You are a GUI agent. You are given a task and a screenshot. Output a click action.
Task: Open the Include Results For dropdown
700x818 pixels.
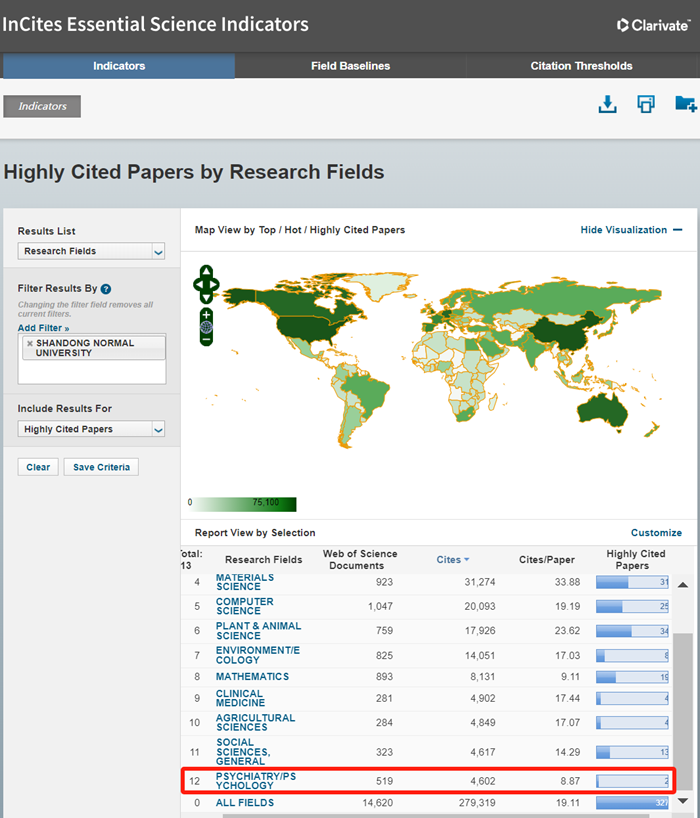(x=91, y=429)
